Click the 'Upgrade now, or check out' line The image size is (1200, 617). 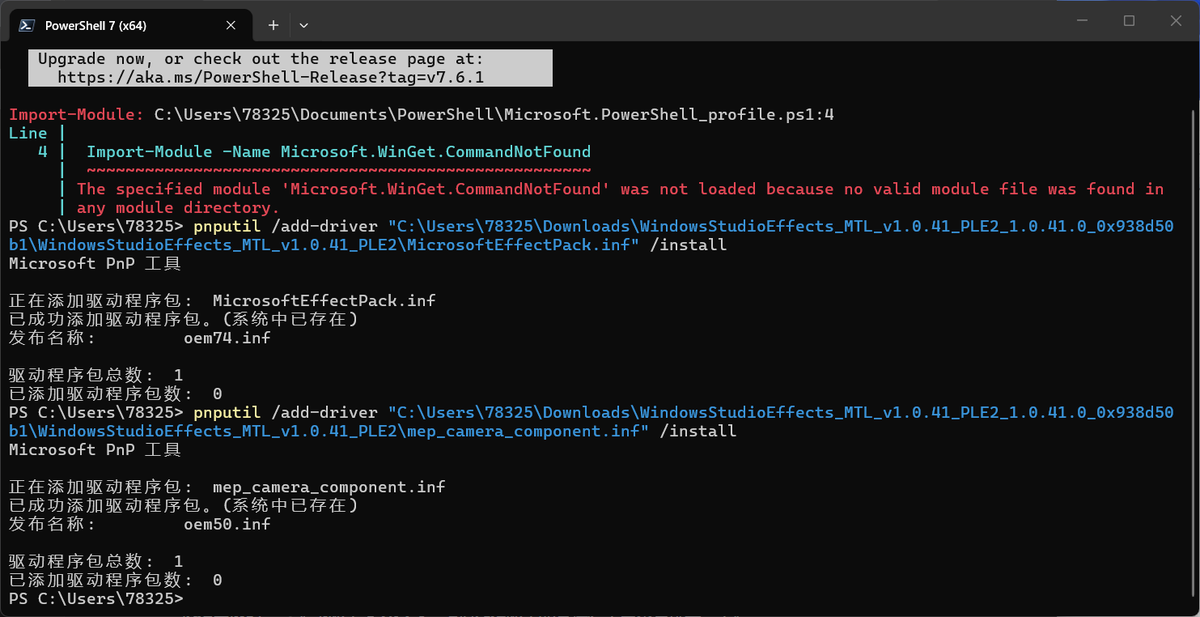click(x=261, y=59)
